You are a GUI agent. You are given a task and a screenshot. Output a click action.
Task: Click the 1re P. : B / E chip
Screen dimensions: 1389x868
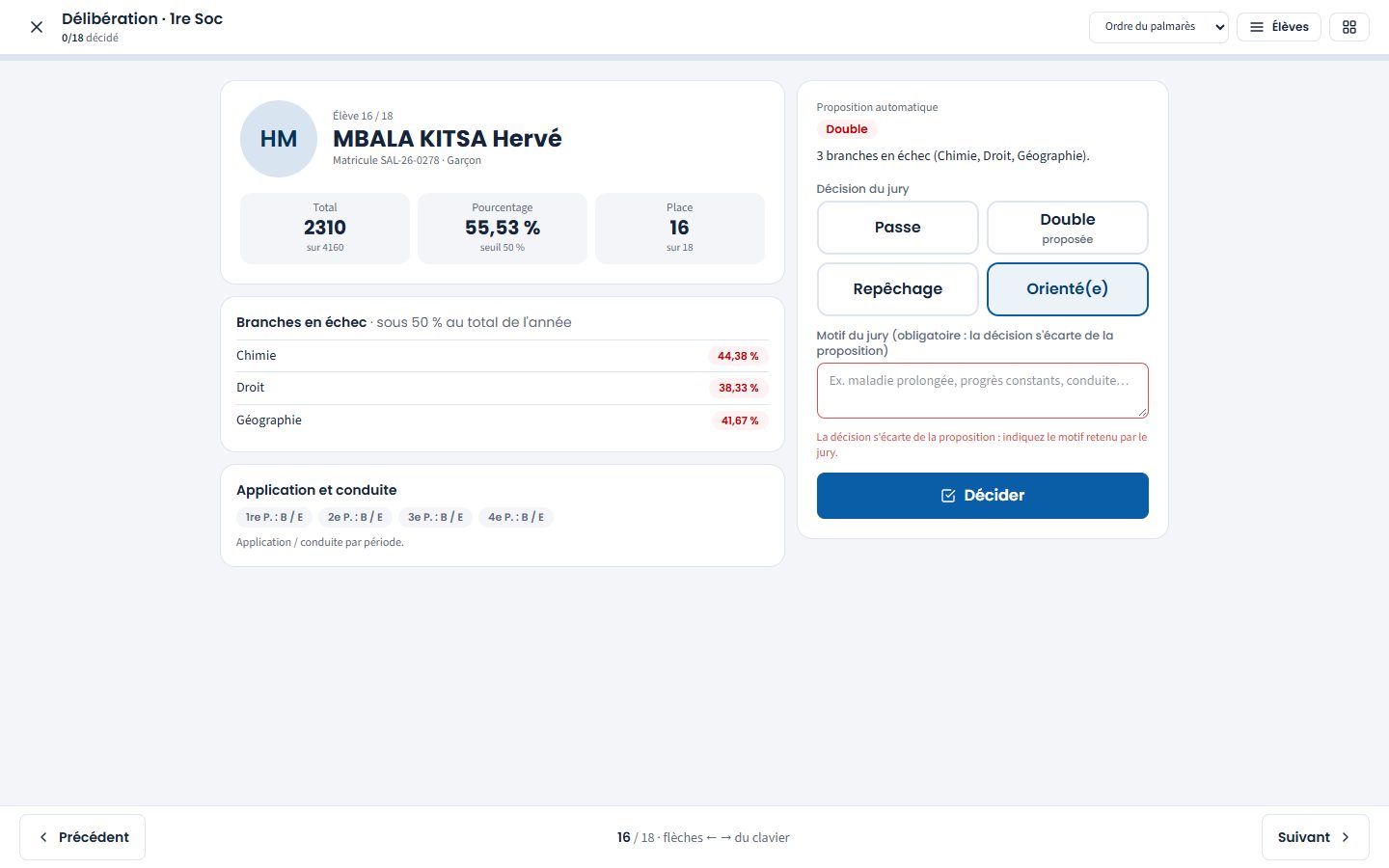275,517
